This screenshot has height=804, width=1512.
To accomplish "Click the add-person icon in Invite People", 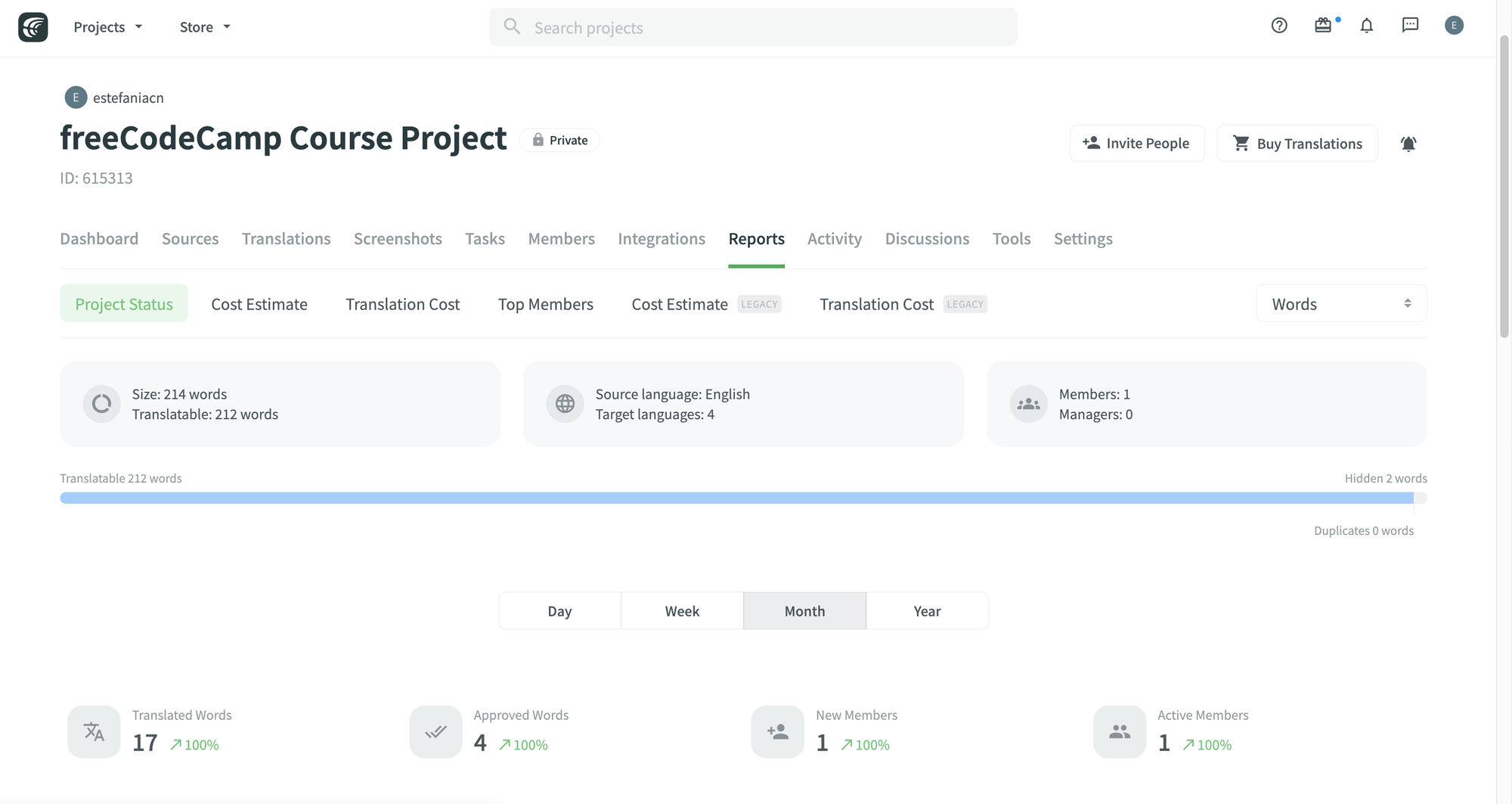I will [1091, 143].
